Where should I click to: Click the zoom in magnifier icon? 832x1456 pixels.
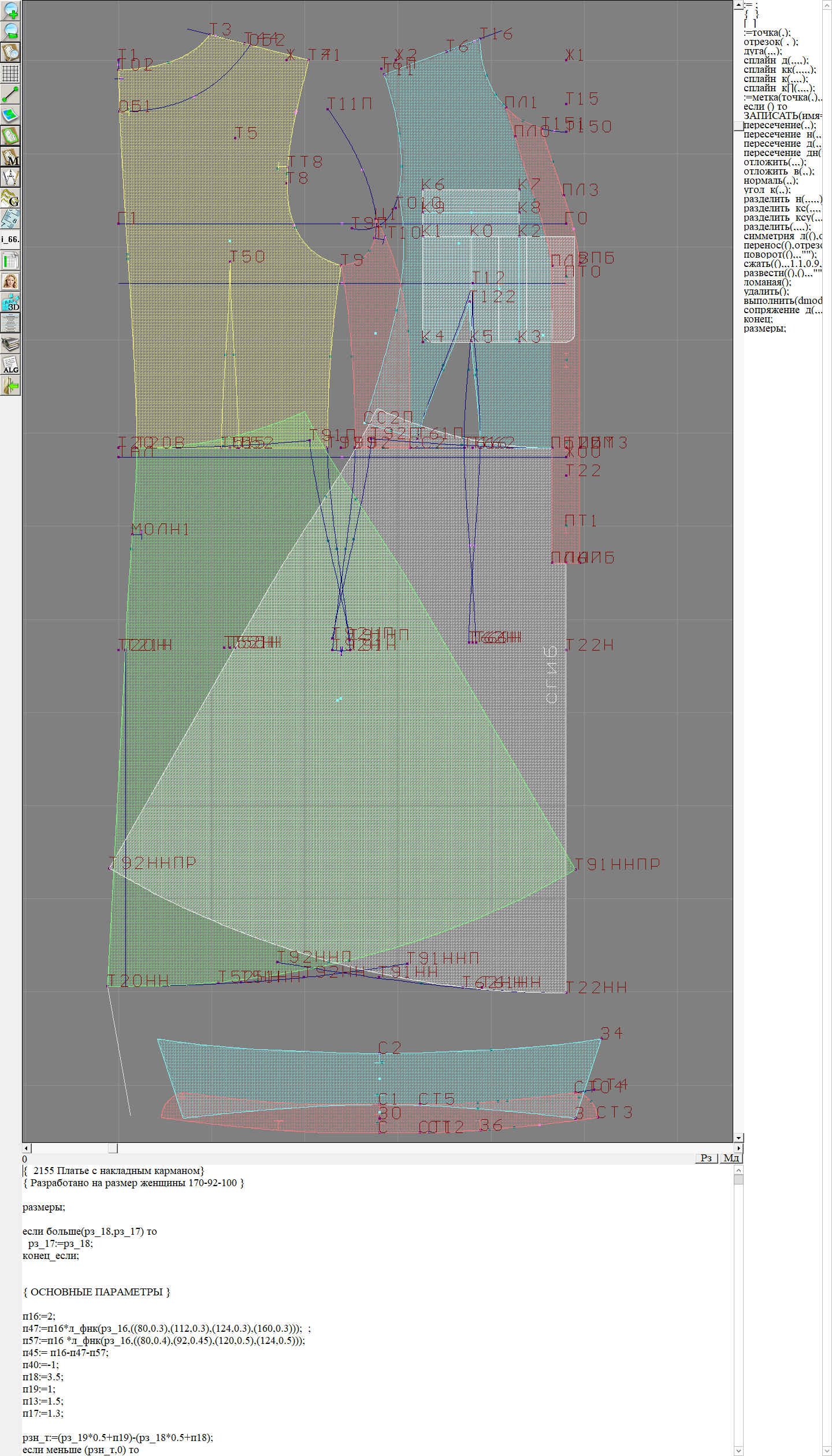pyautogui.click(x=10, y=10)
